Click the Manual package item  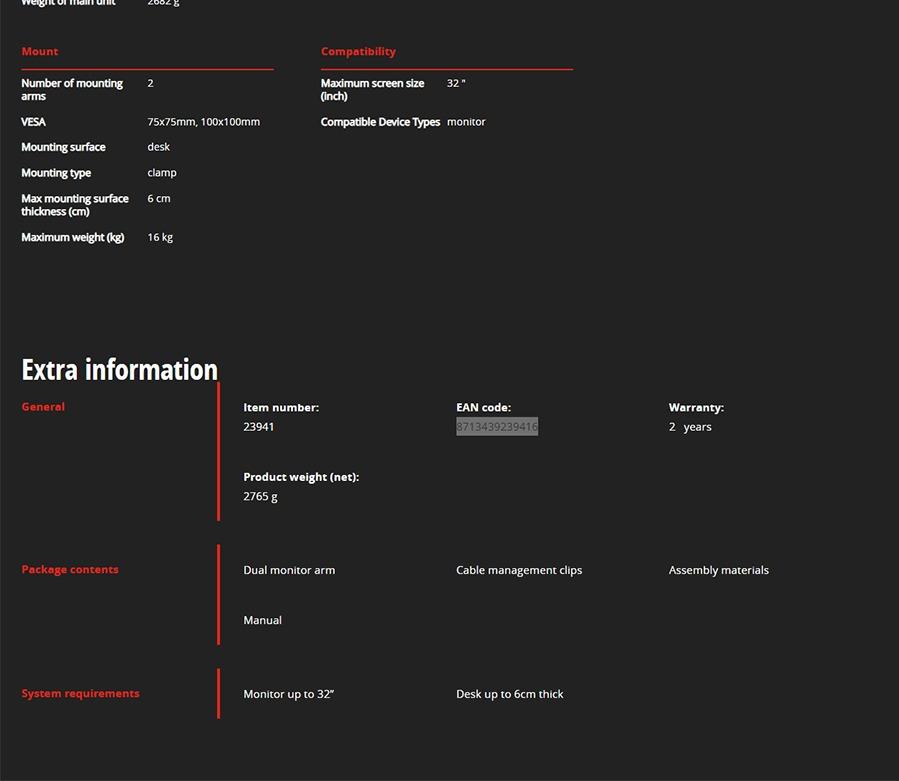coord(262,621)
